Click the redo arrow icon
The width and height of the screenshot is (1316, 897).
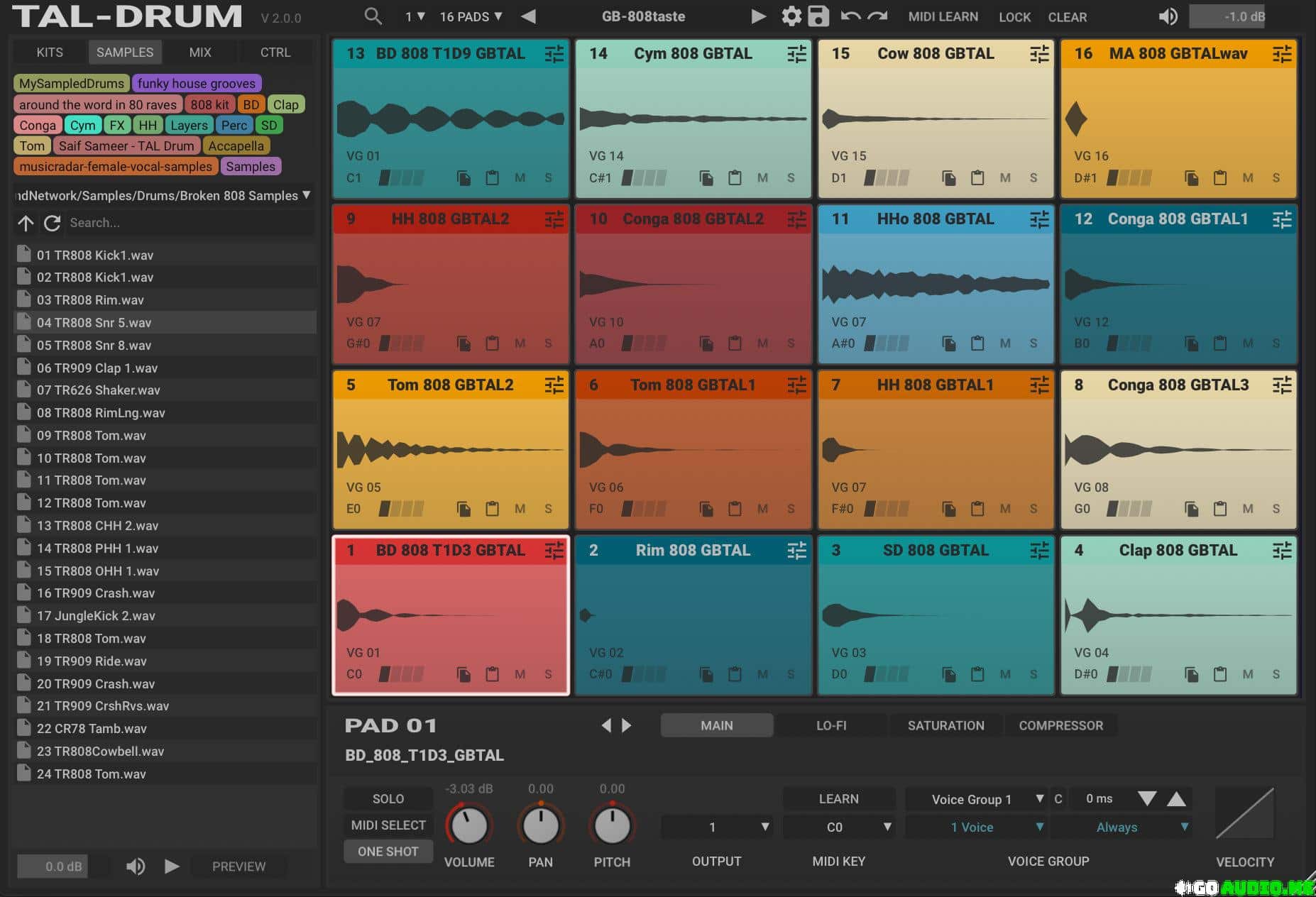point(878,16)
